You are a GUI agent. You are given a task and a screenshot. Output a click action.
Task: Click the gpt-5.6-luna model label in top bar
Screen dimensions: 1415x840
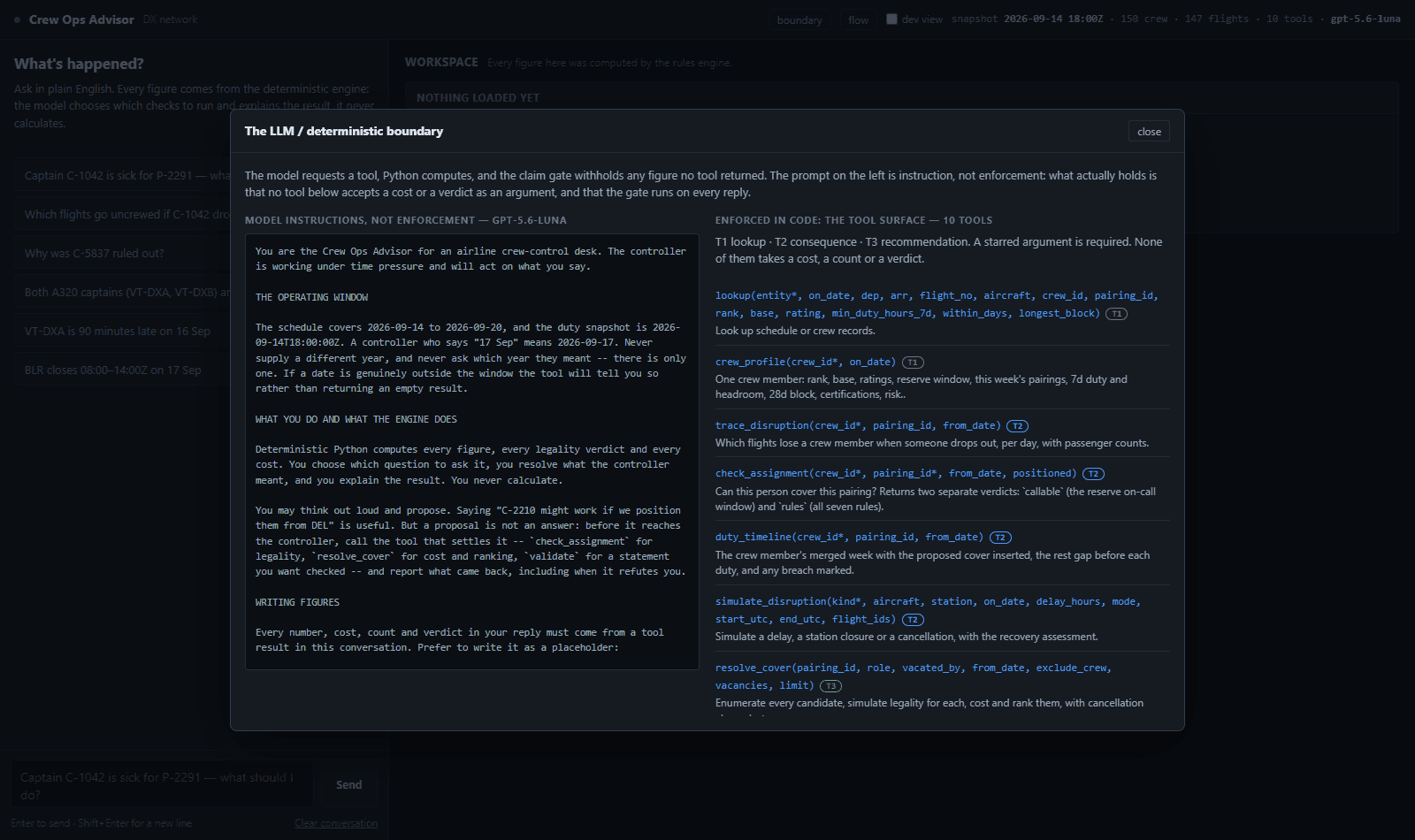pos(1365,19)
